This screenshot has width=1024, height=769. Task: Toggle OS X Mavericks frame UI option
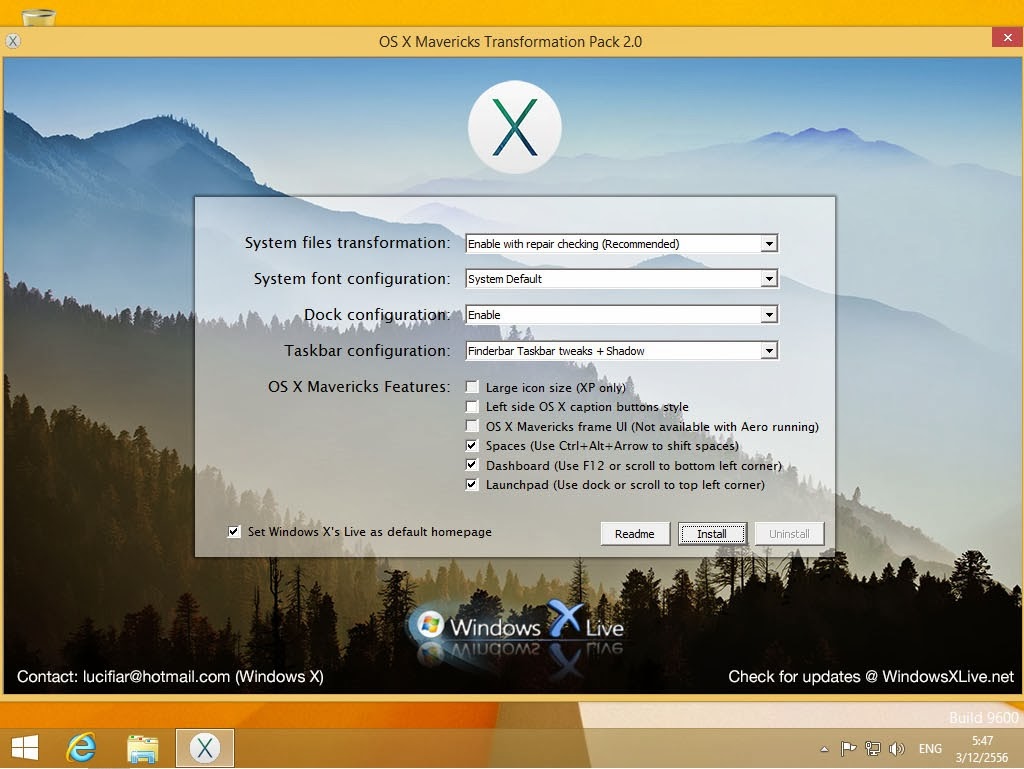click(x=472, y=426)
